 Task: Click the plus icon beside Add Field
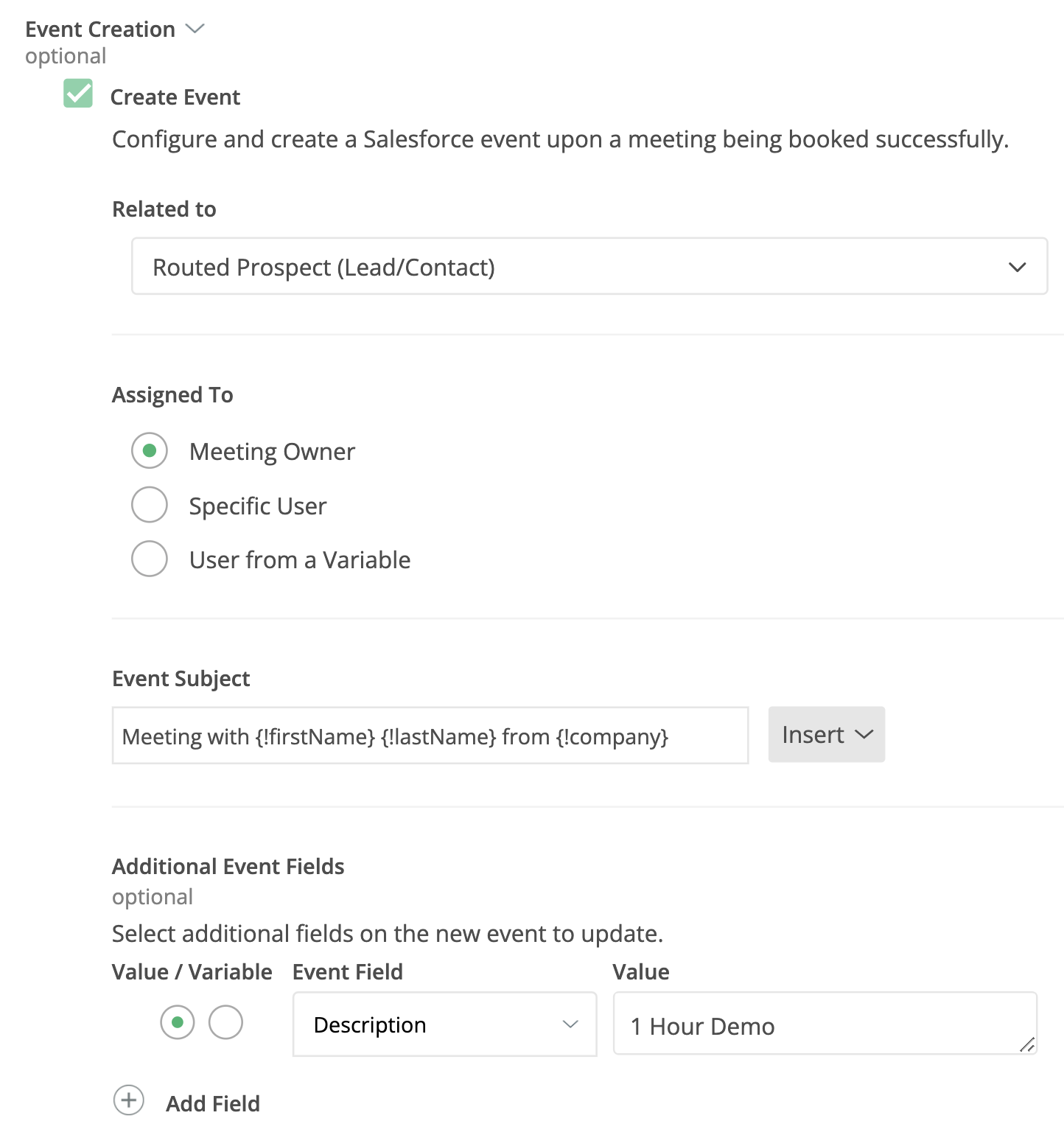tap(129, 1100)
